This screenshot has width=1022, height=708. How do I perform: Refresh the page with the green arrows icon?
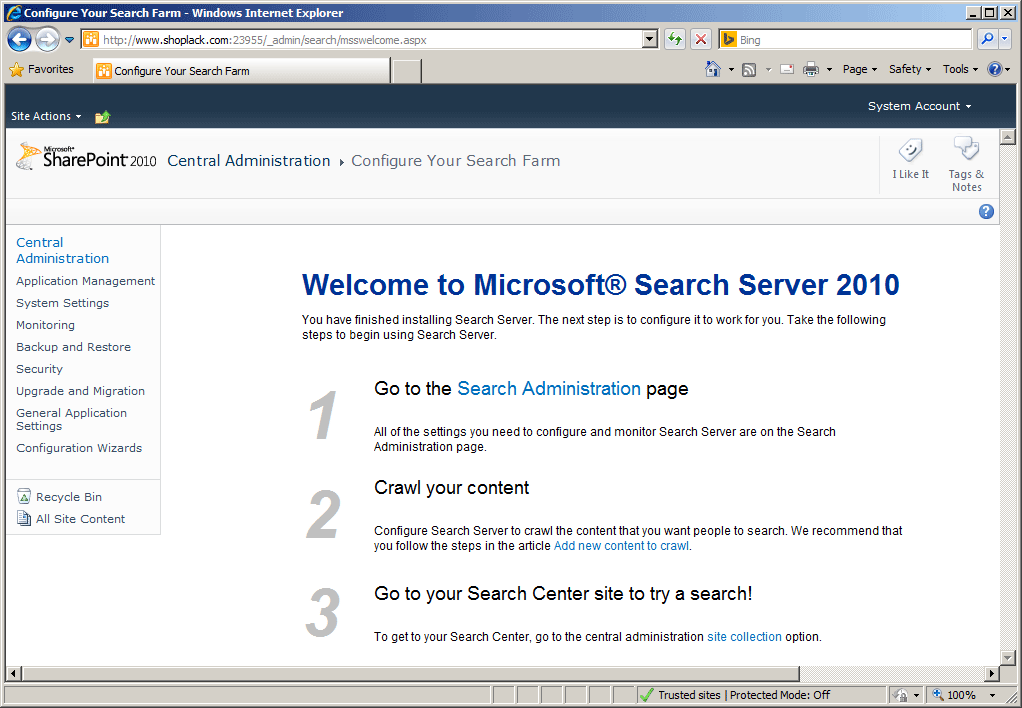click(675, 40)
